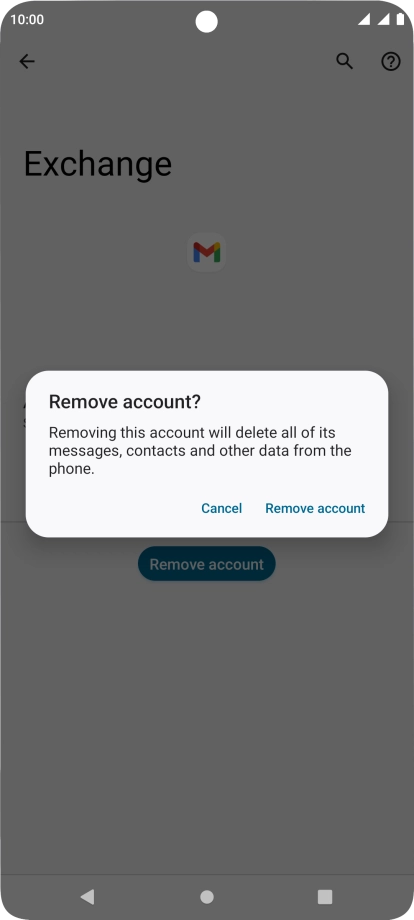The width and height of the screenshot is (414, 920).
Task: Tap the Exchange page heading
Action: 98,164
